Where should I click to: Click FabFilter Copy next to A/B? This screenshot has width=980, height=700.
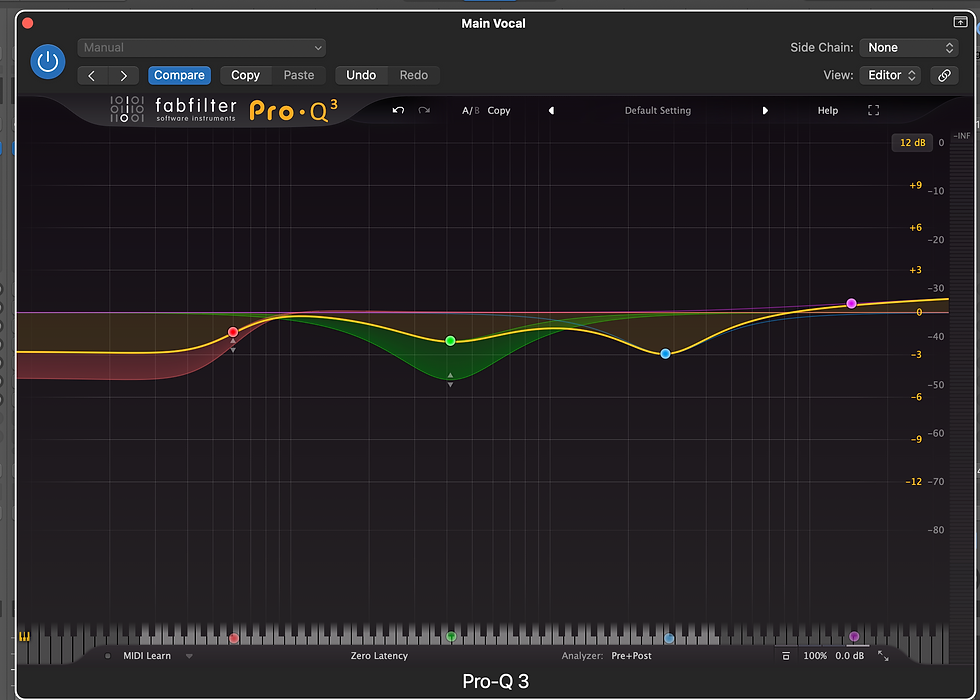point(499,111)
